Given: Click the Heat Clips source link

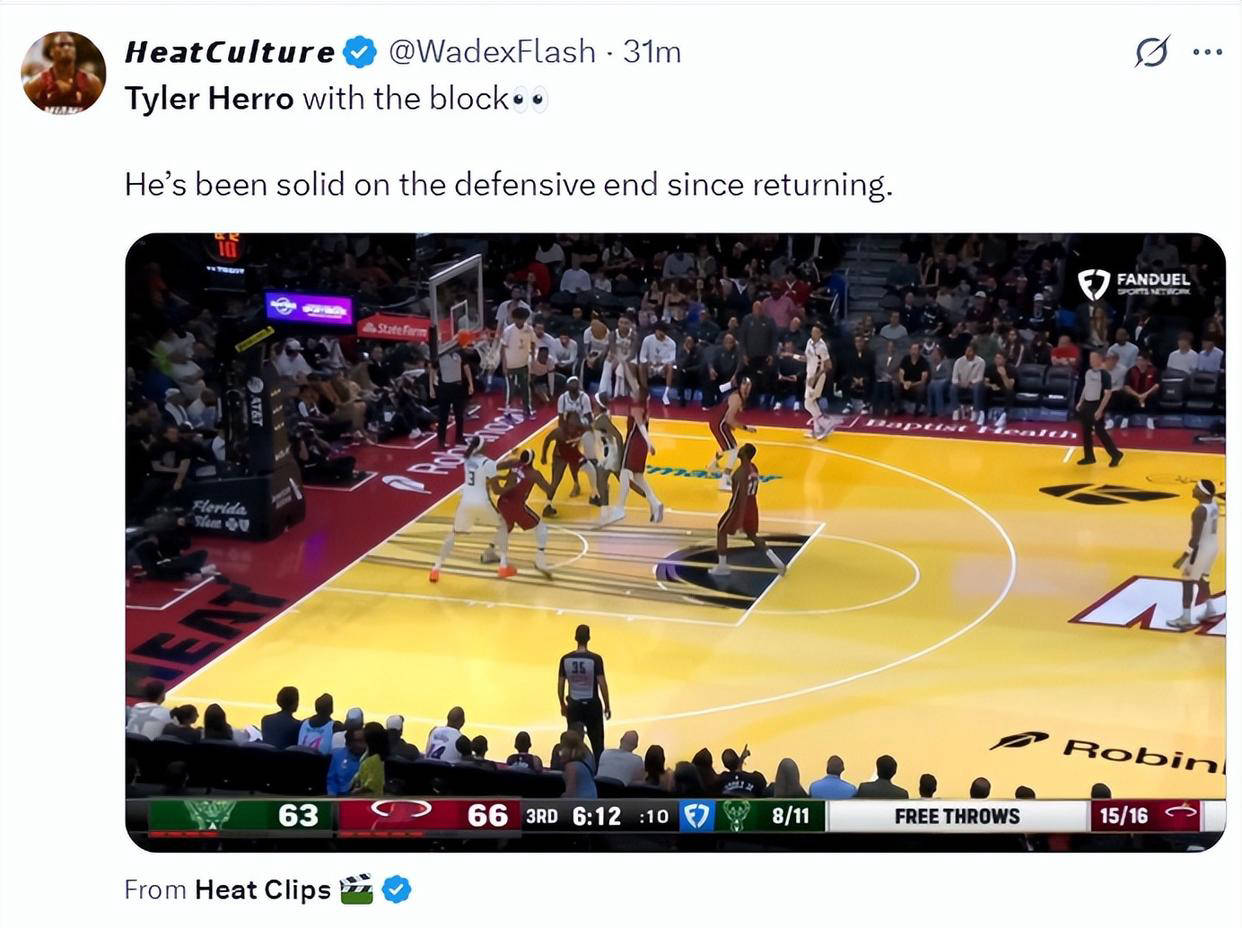Looking at the screenshot, I should click(263, 889).
